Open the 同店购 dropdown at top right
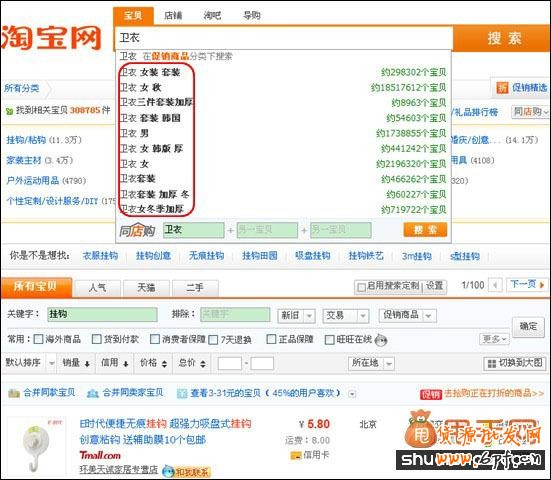551x480 pixels. 530,112
